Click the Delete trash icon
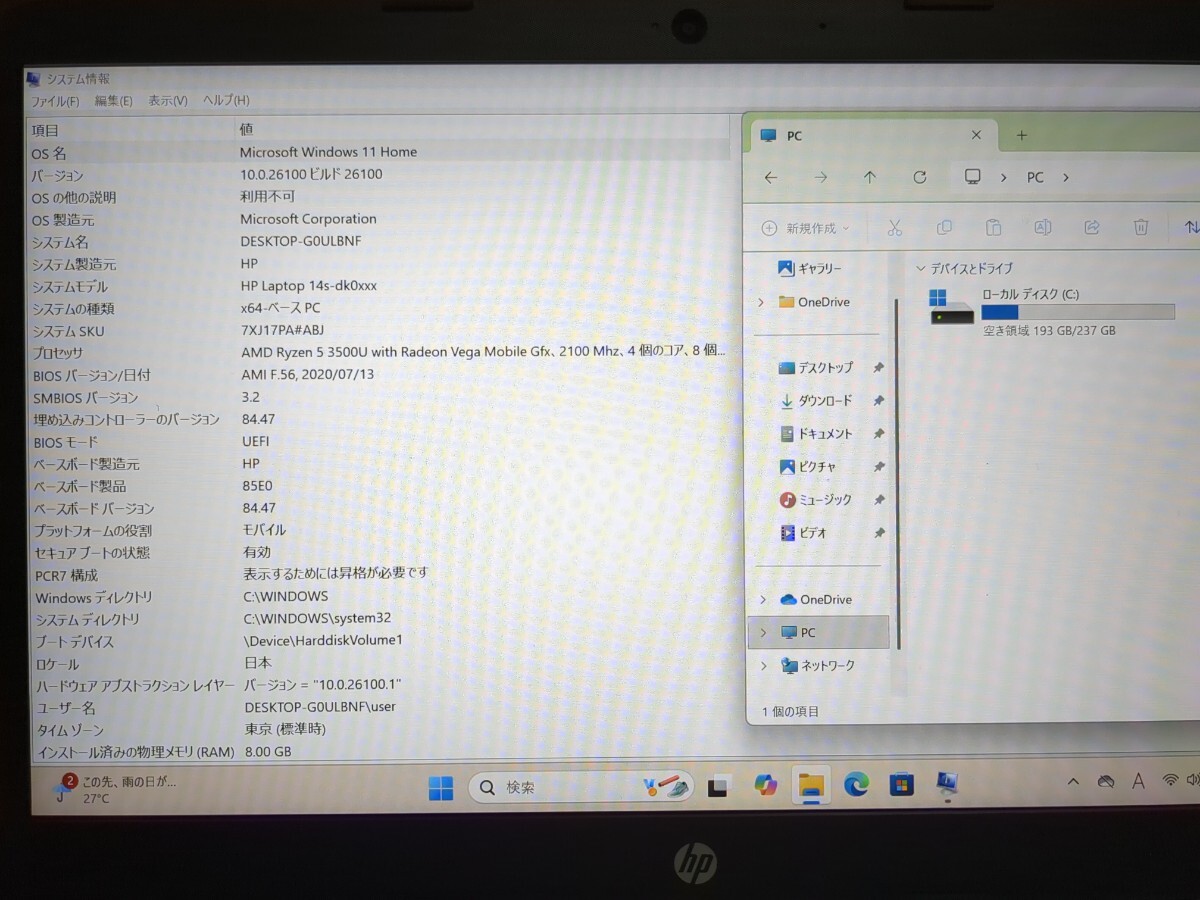 click(1141, 228)
